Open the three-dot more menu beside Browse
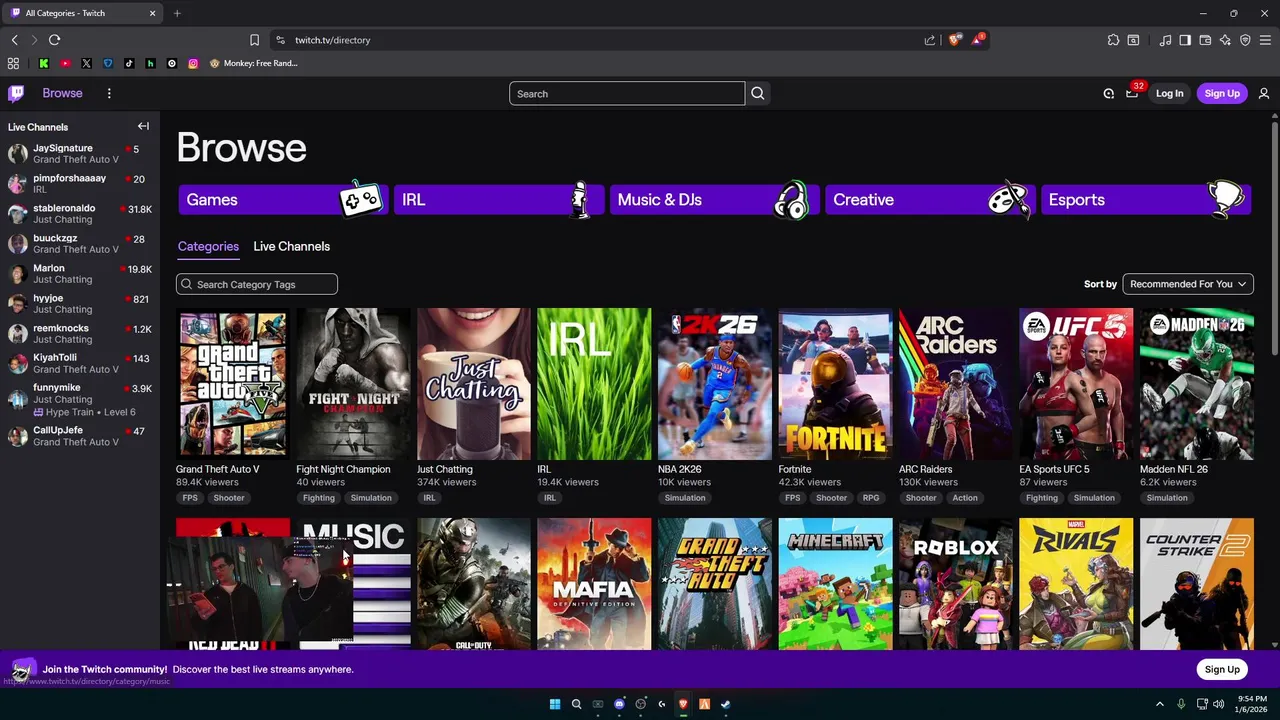Viewport: 1280px width, 720px height. pyautogui.click(x=109, y=93)
